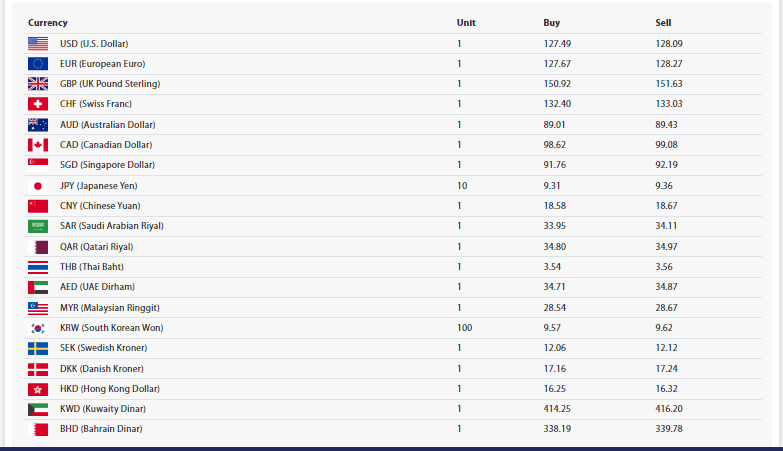Click the Currency column header
783x451 pixels.
tap(48, 22)
